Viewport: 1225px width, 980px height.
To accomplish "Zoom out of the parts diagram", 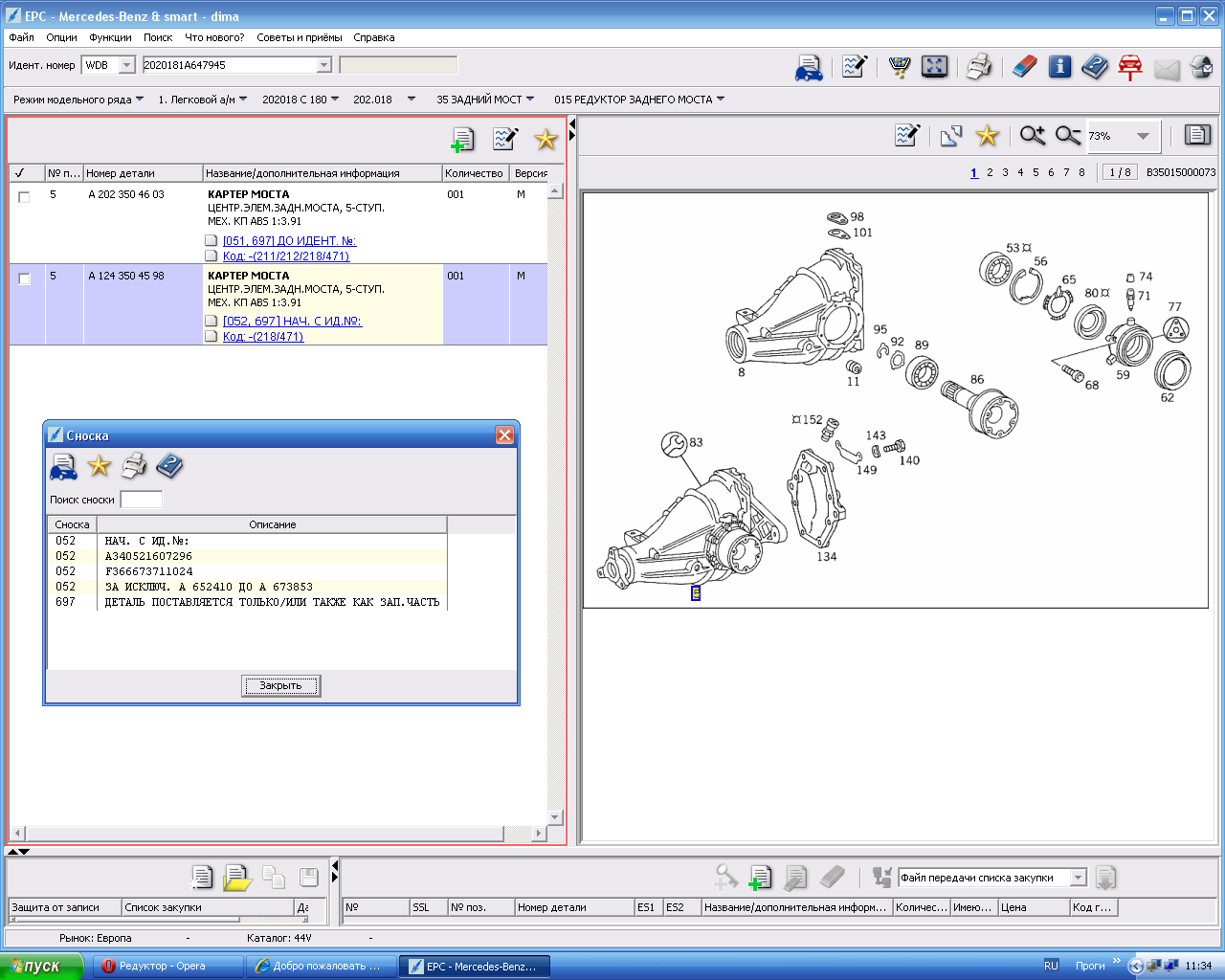I will [1067, 136].
